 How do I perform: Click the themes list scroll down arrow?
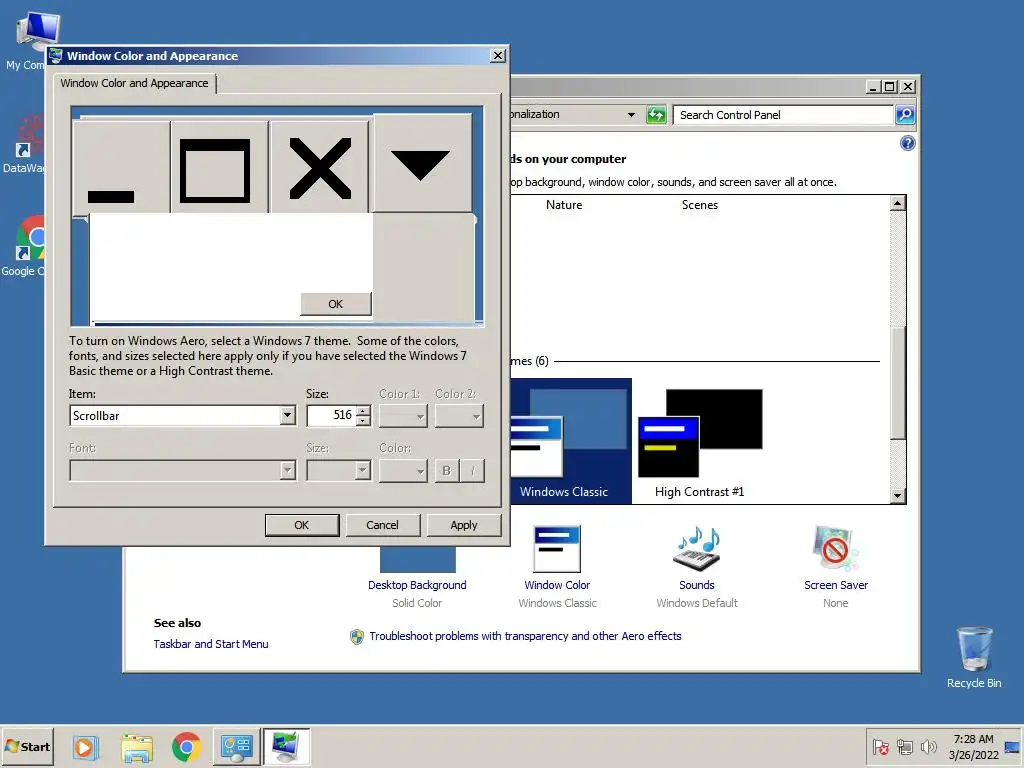point(897,496)
